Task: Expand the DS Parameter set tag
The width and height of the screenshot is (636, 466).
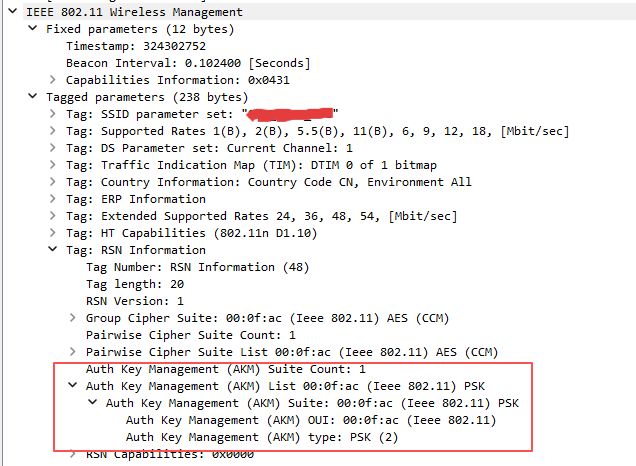Action: [53, 148]
